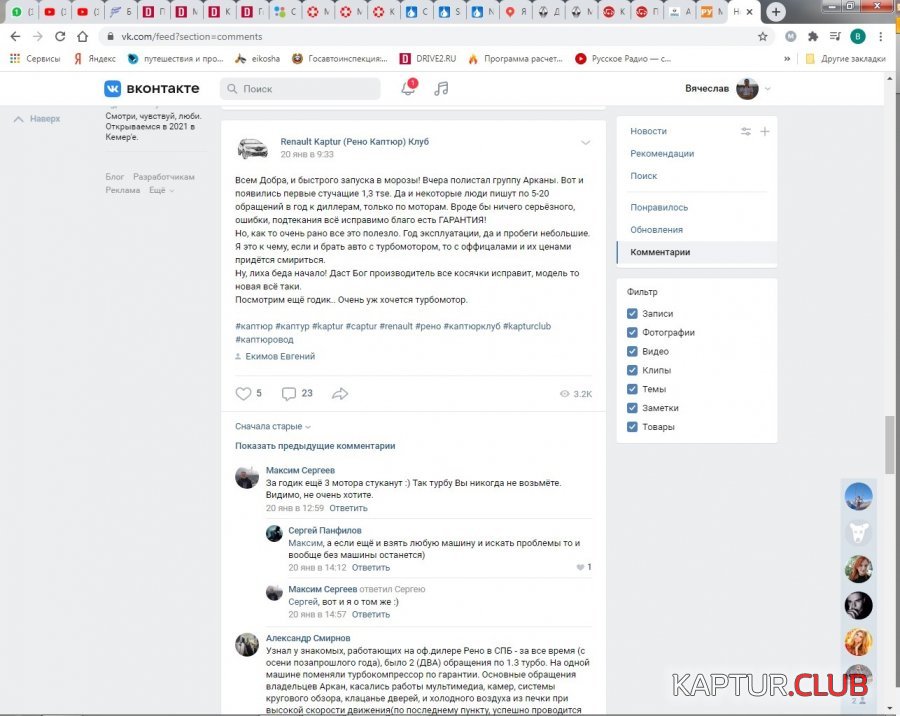Like the Renault Kaptur post with the heart icon
Screen dimensions: 900x716
(x=243, y=394)
